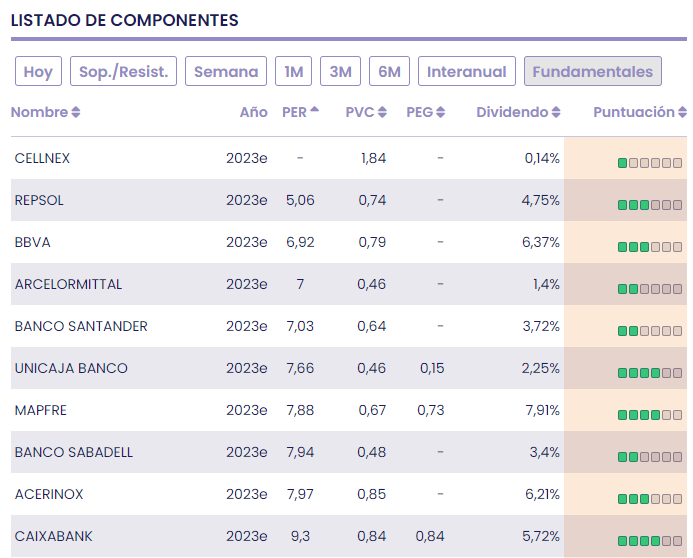Sort by PER ascending arrow

tap(315, 111)
